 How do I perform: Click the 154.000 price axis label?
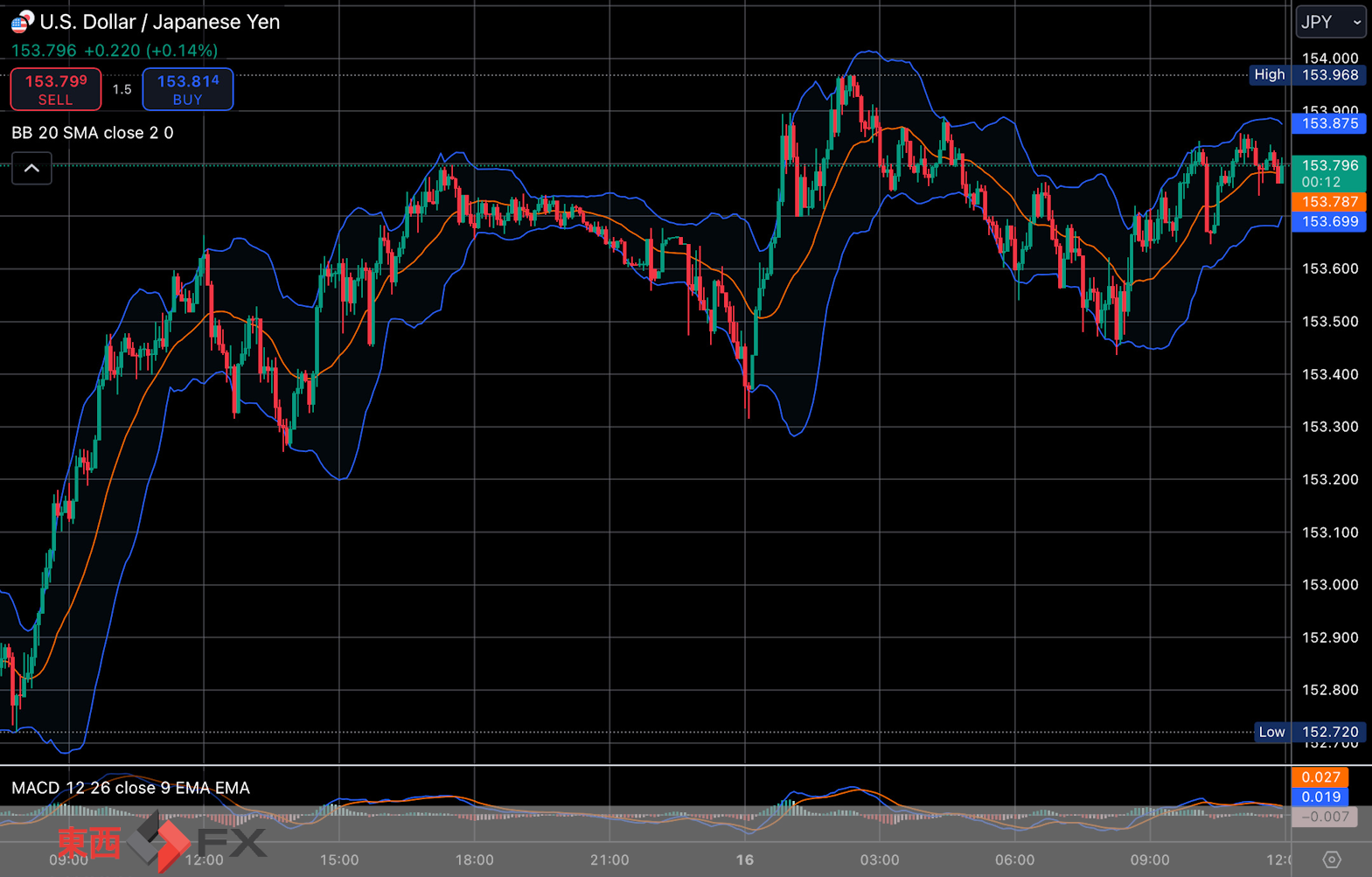(1330, 59)
